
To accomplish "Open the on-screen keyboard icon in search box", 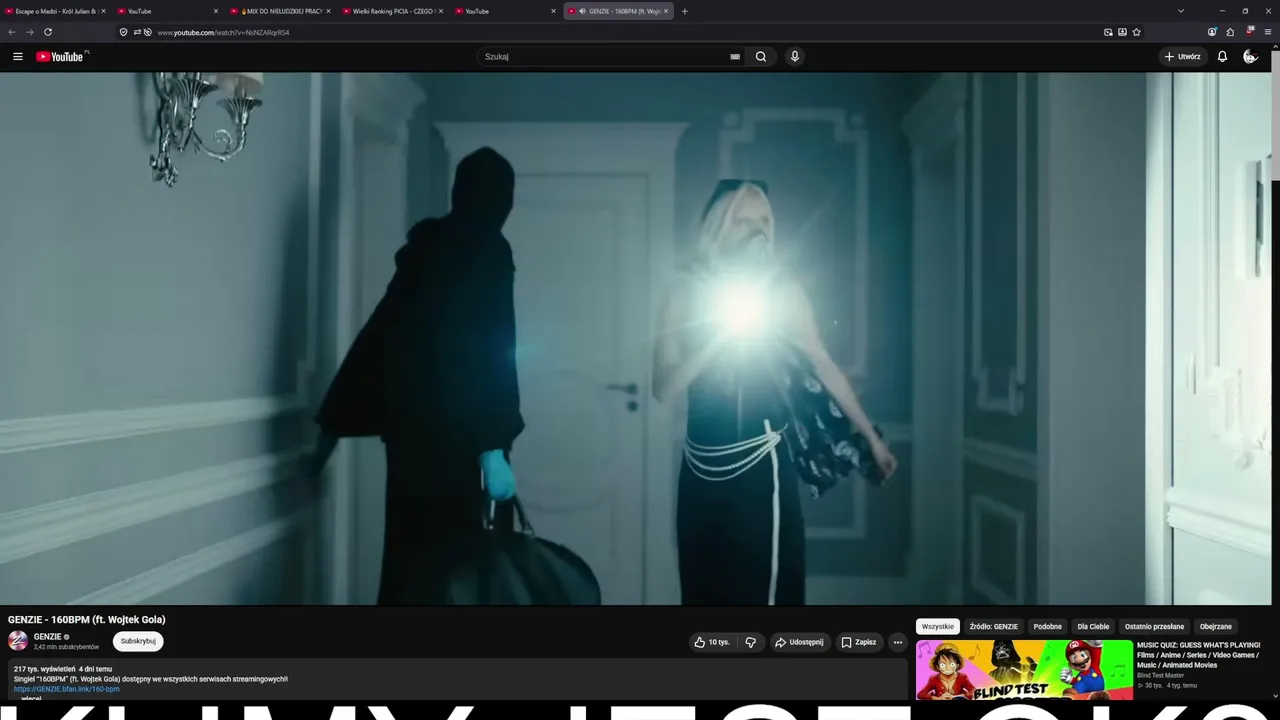I will [735, 57].
